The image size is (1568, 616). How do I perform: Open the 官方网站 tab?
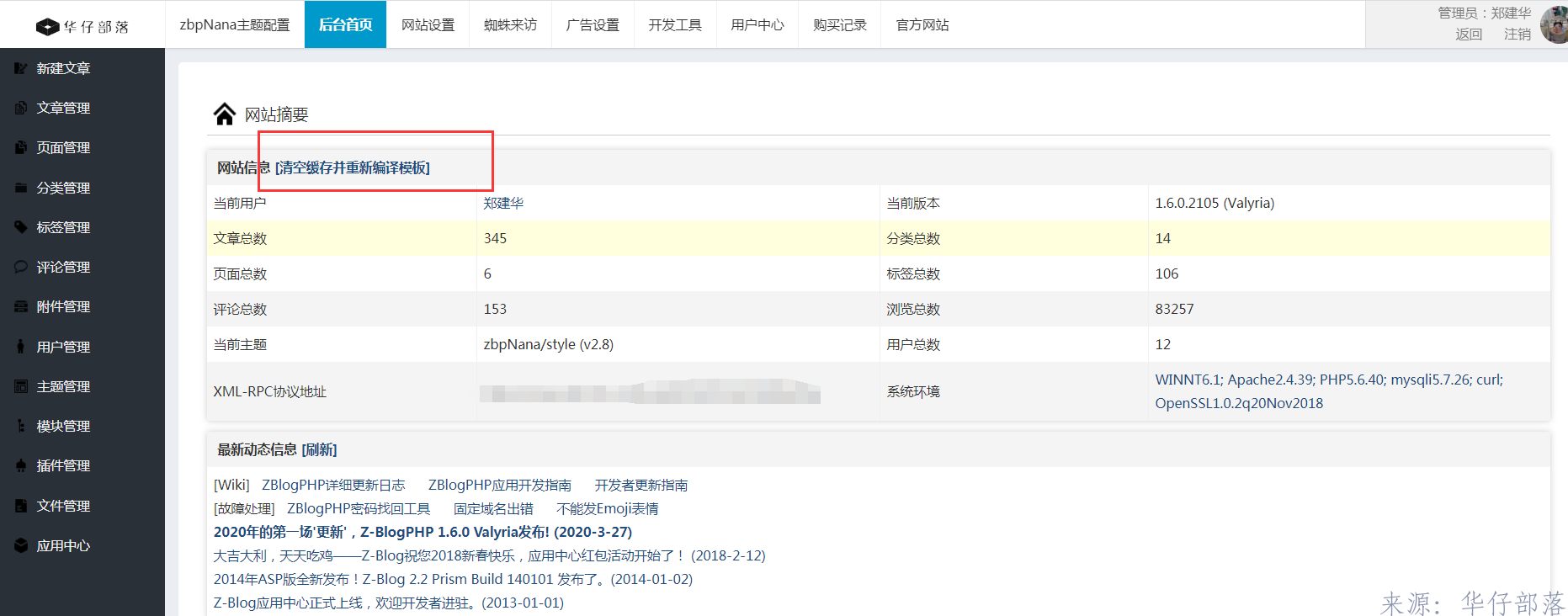pyautogui.click(x=922, y=24)
